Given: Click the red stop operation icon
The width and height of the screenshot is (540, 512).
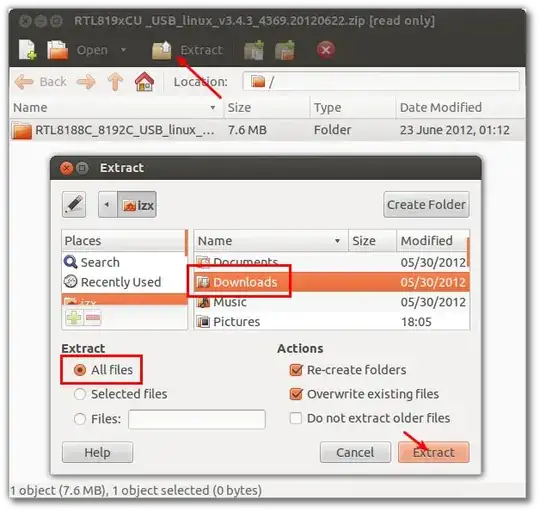Looking at the screenshot, I should 325,50.
